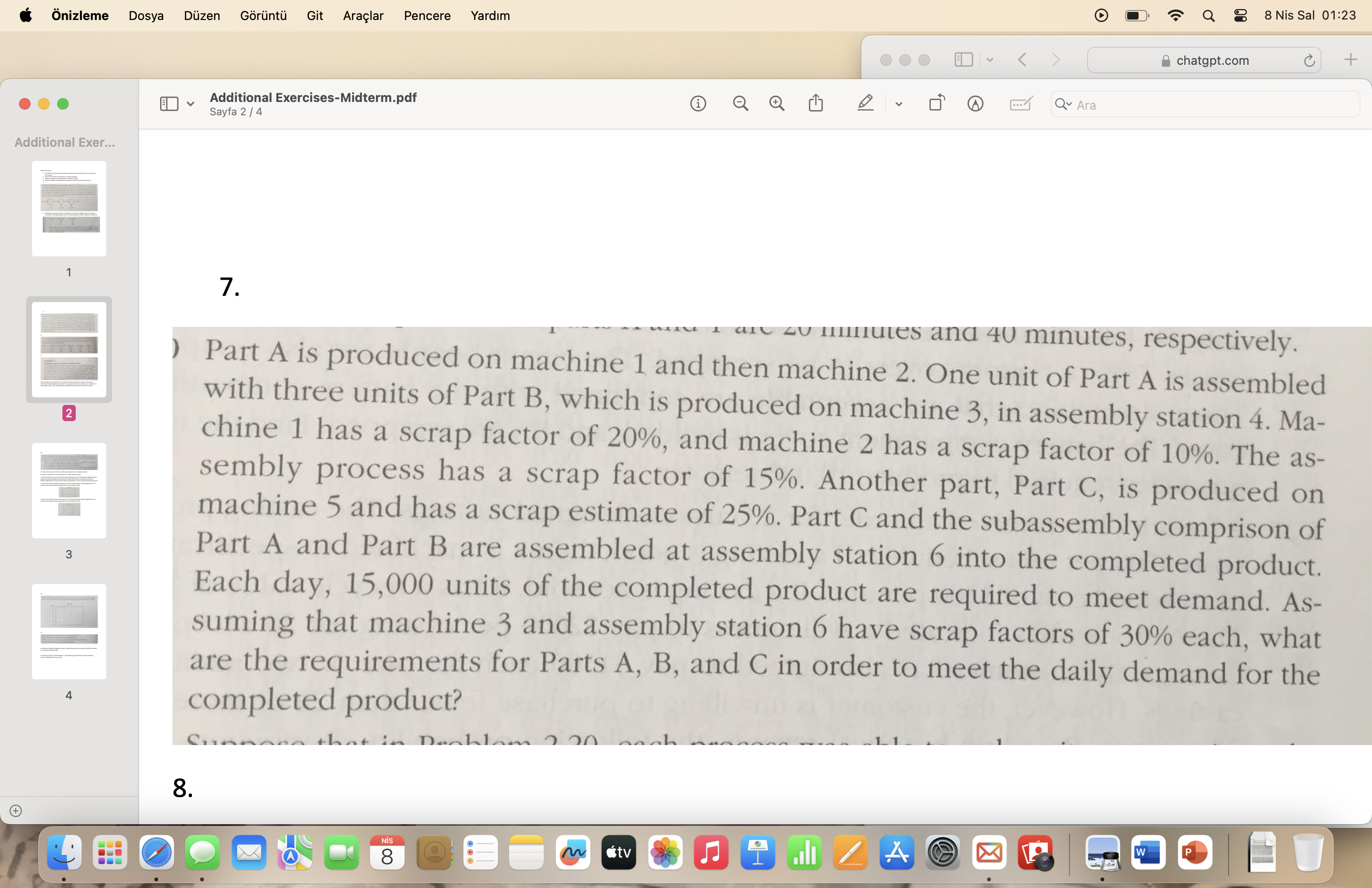
Task: Go back in Safari window
Action: click(x=1022, y=60)
